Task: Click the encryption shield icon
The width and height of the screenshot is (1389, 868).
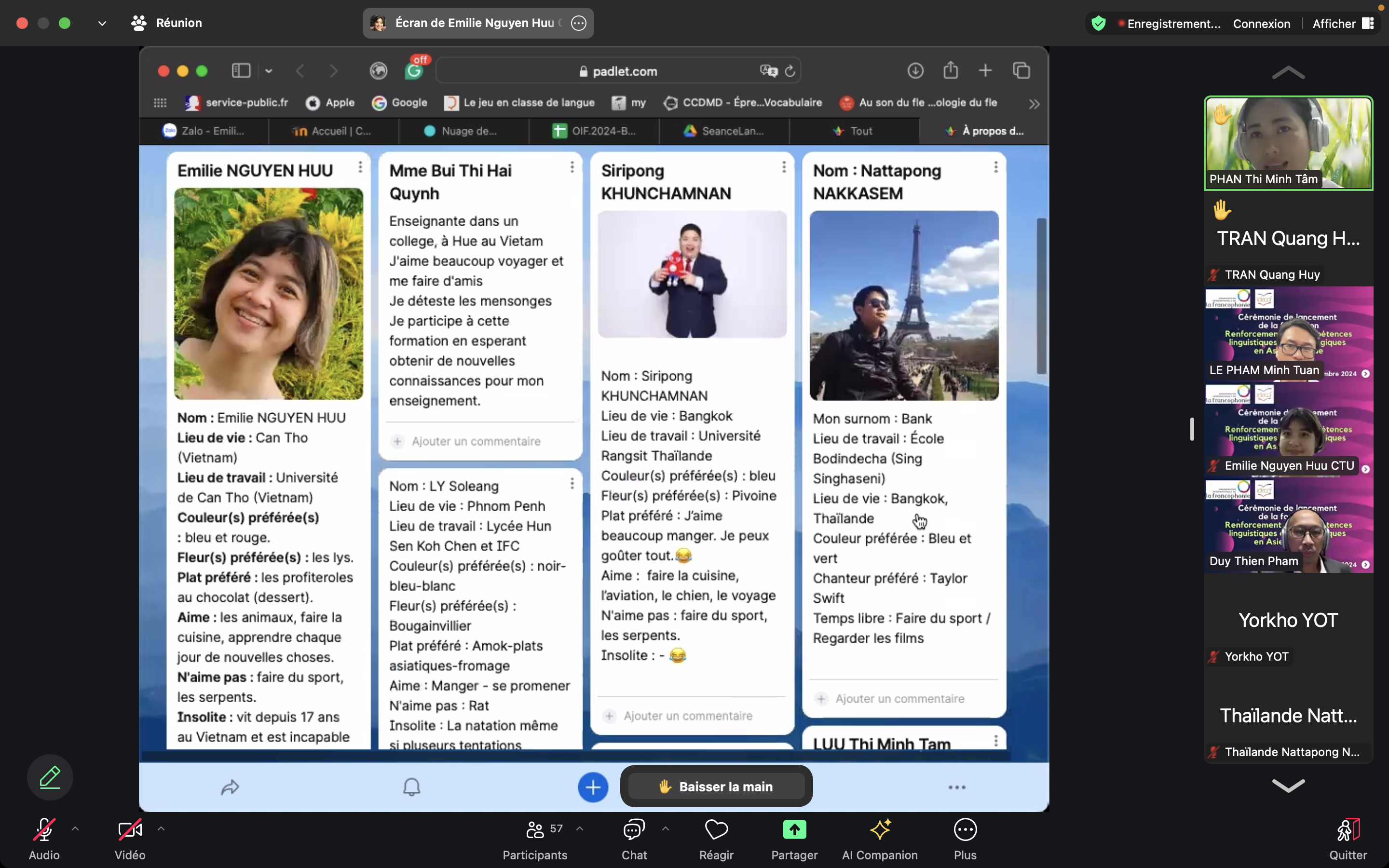Action: [1099, 24]
